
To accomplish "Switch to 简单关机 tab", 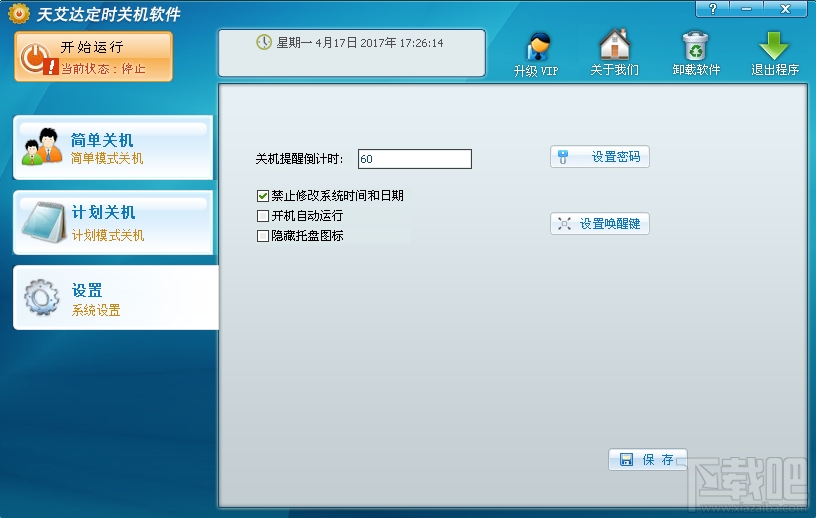I will coord(113,148).
